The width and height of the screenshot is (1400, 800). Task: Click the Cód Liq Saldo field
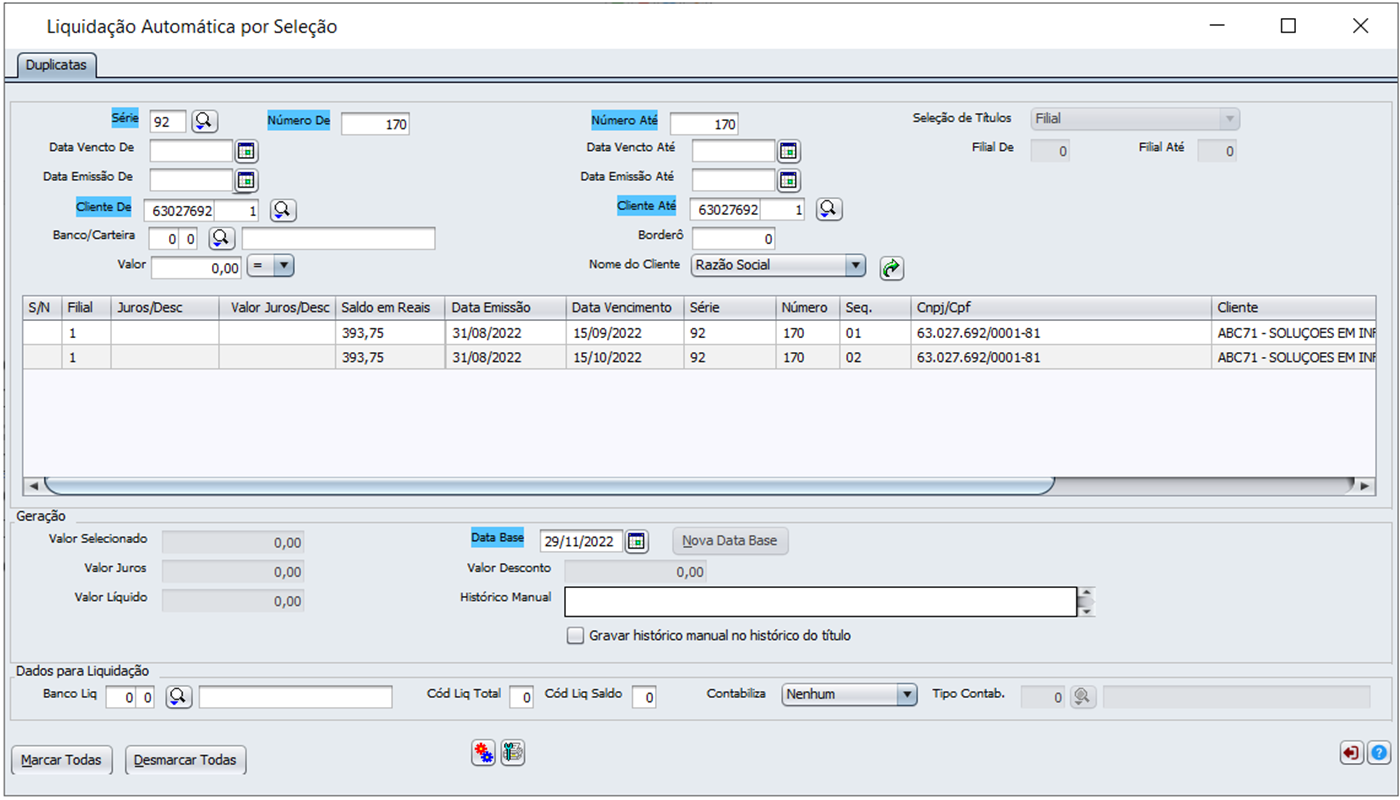pos(644,697)
